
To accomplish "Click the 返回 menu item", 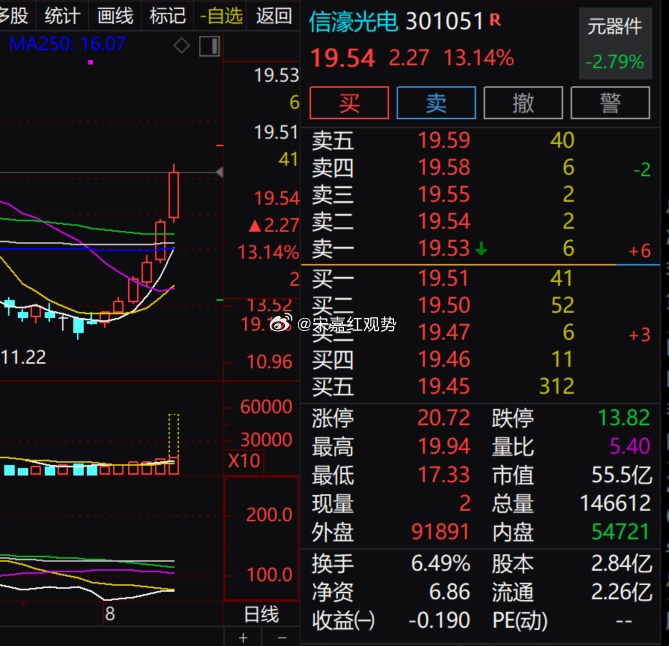I will tap(274, 16).
